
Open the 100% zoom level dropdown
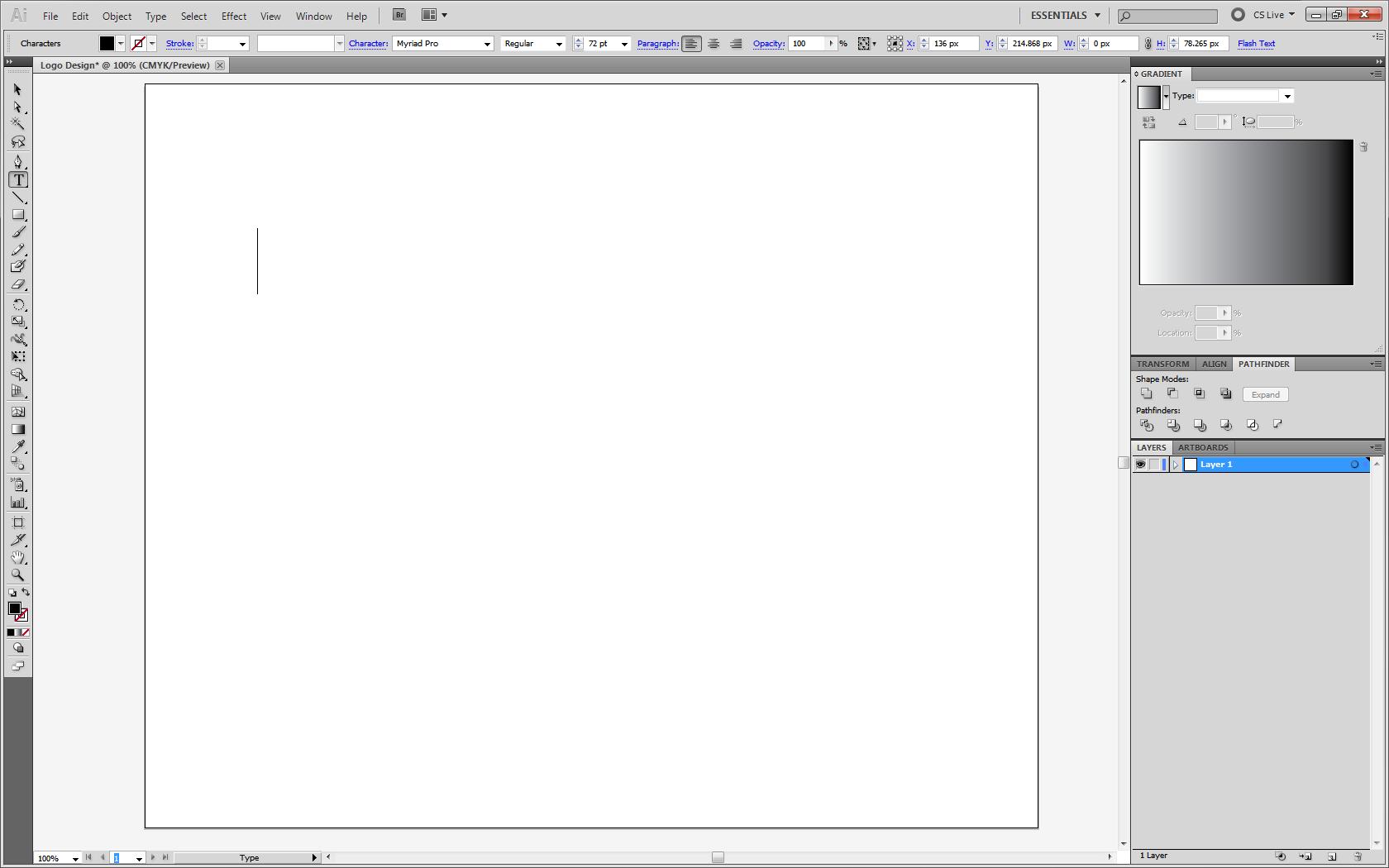click(74, 859)
